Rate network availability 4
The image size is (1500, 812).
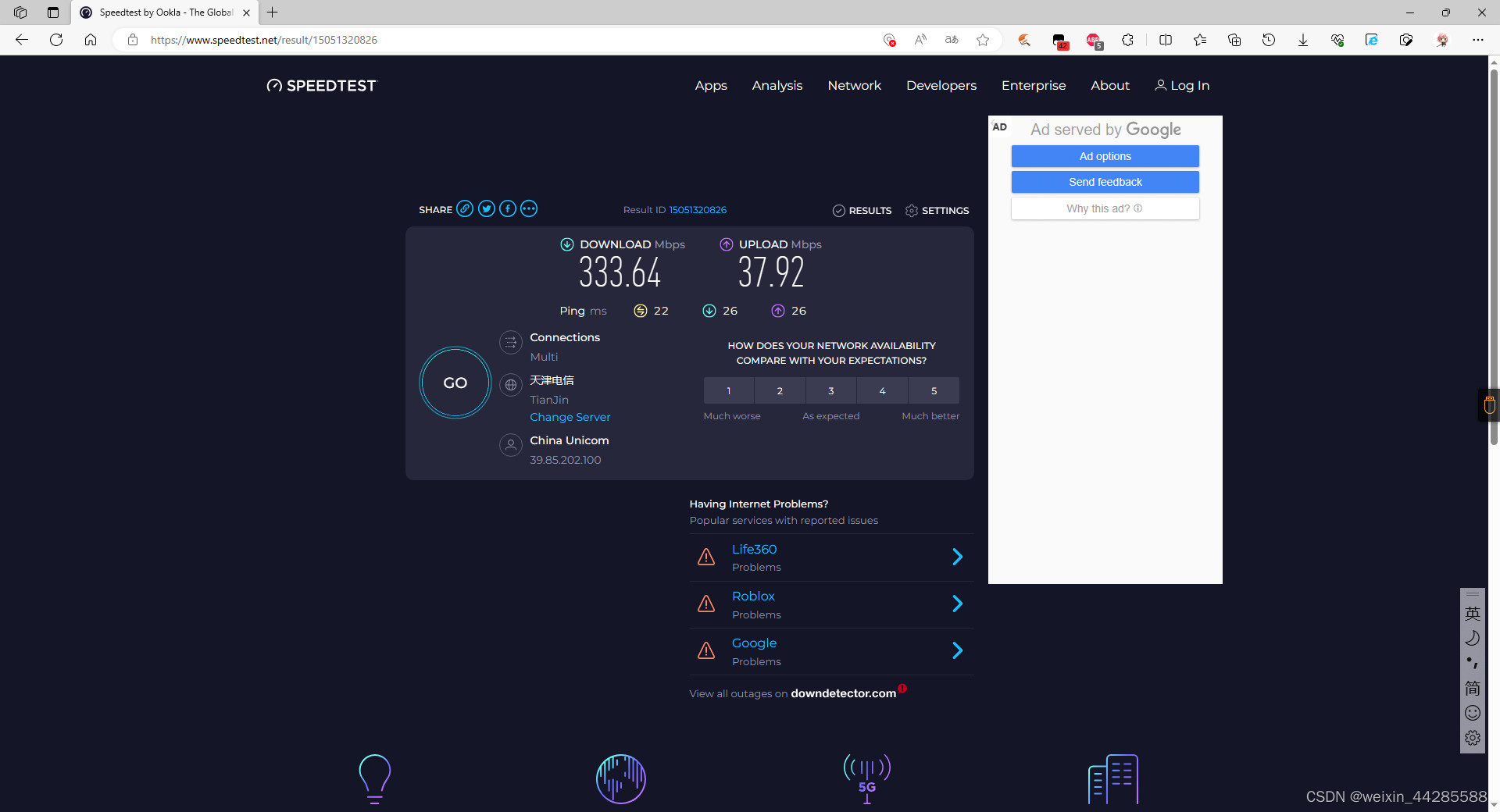882,390
